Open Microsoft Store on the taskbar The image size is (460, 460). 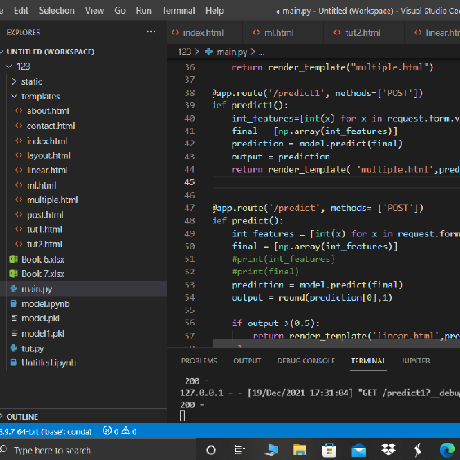[329, 450]
